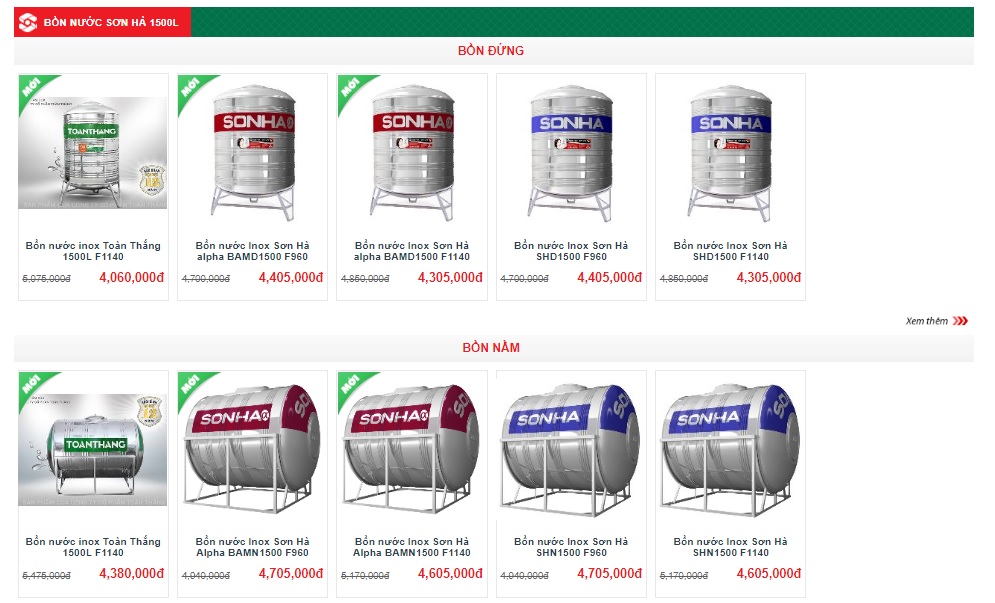Click the 'Mới' badge on BAMD1500 F960 tank
The image size is (995, 603).
point(191,87)
